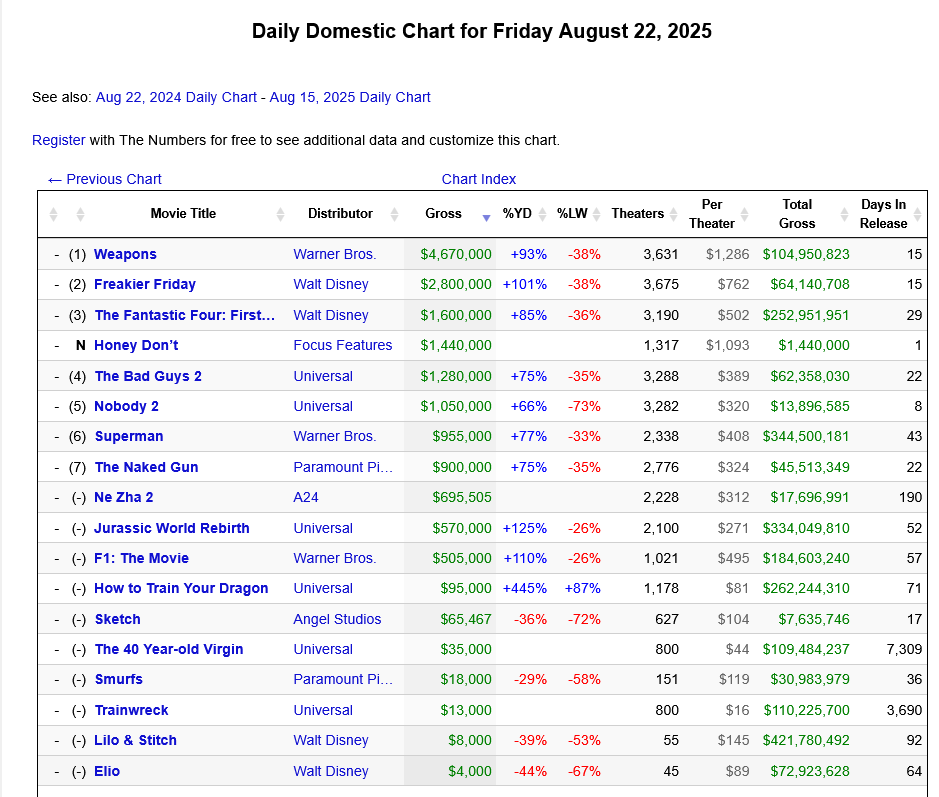
Task: Open F1: The Movie link
Action: [x=141, y=558]
